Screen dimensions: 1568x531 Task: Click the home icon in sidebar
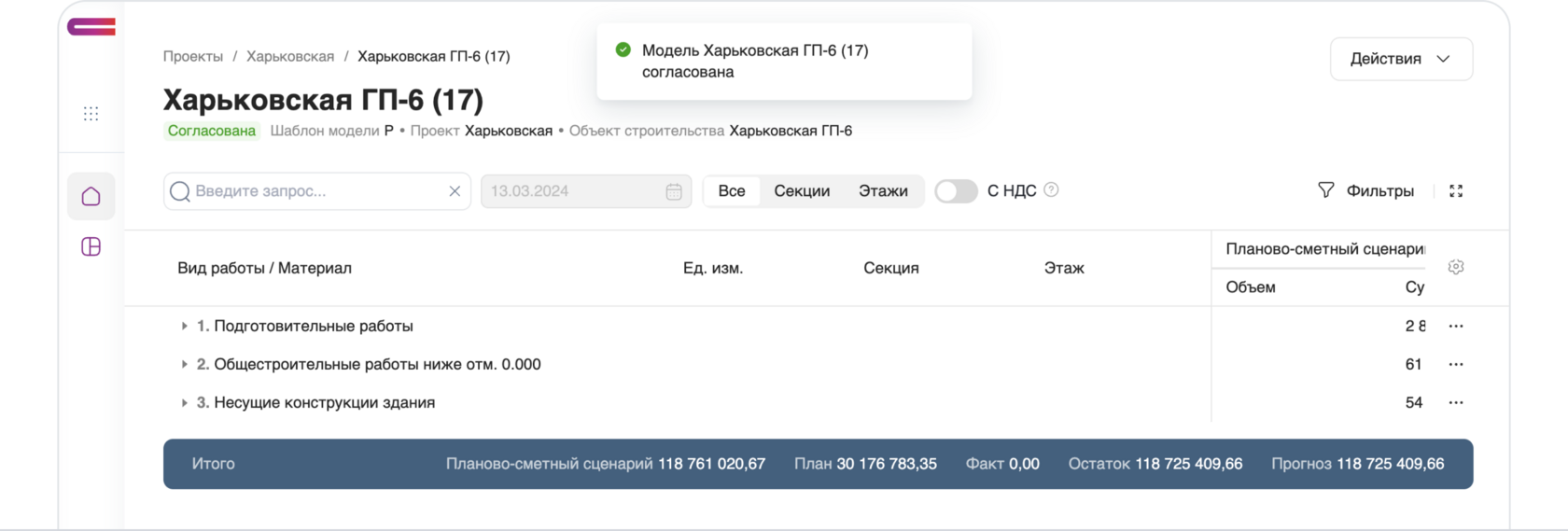pos(91,196)
